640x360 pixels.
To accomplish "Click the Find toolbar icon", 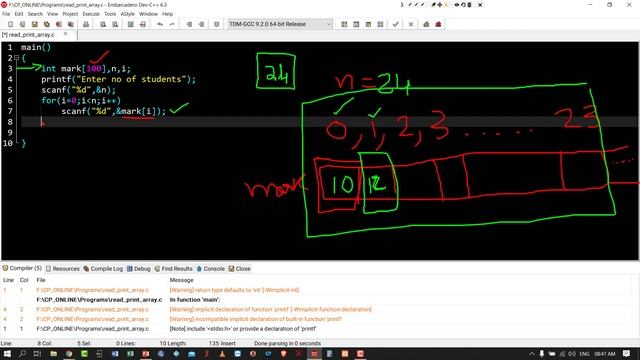I will pos(103,24).
